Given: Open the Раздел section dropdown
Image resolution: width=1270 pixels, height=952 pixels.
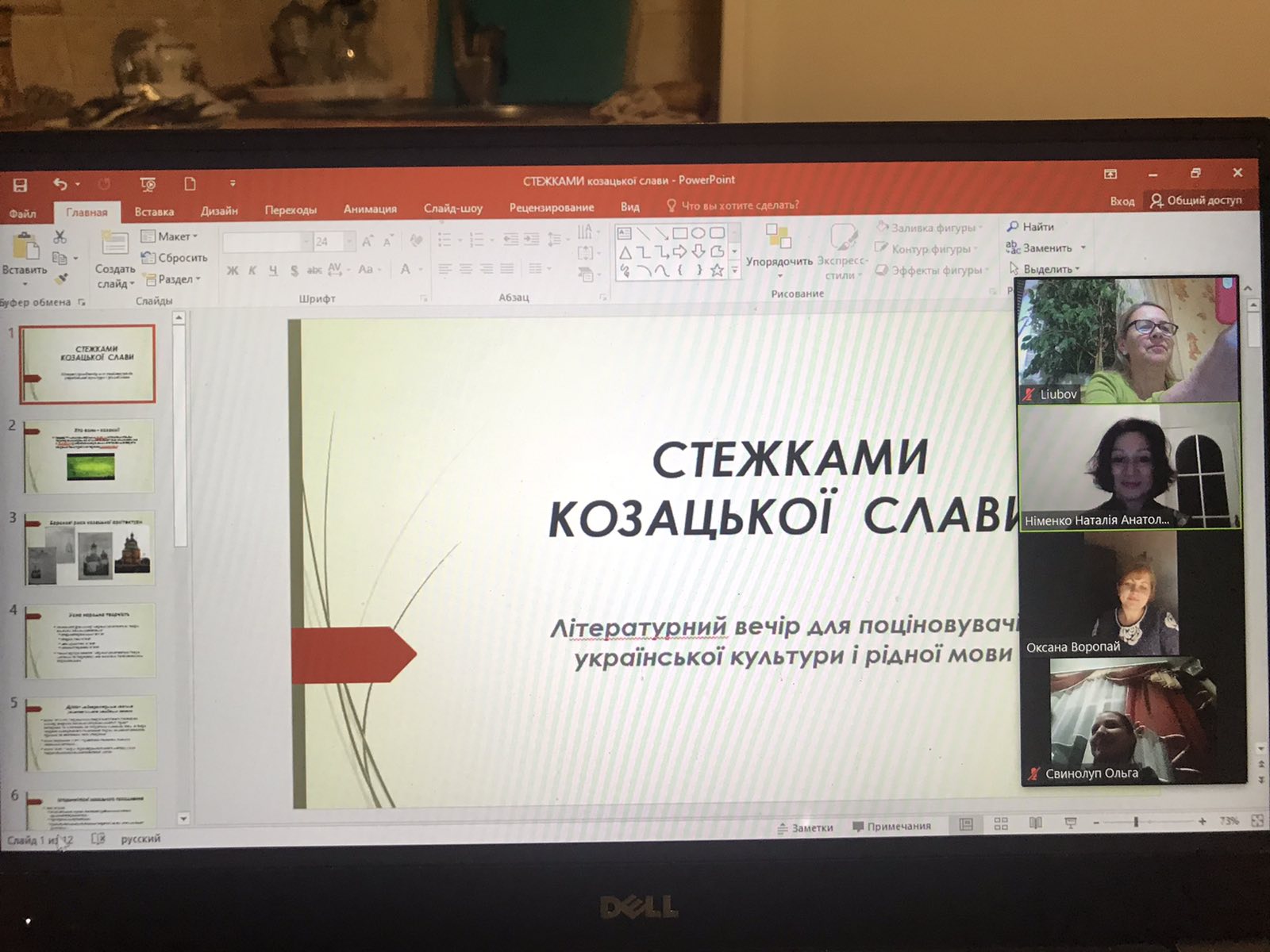Looking at the screenshot, I should [171, 279].
